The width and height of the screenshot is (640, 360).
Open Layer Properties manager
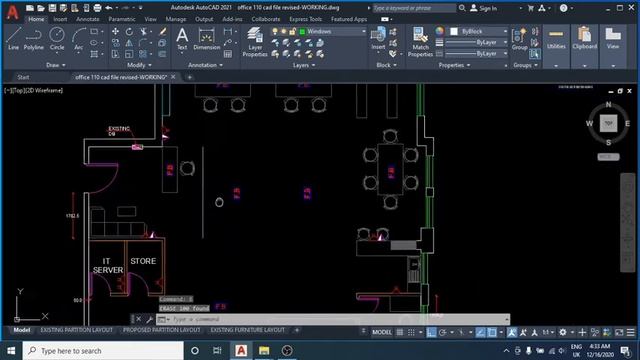[255, 42]
